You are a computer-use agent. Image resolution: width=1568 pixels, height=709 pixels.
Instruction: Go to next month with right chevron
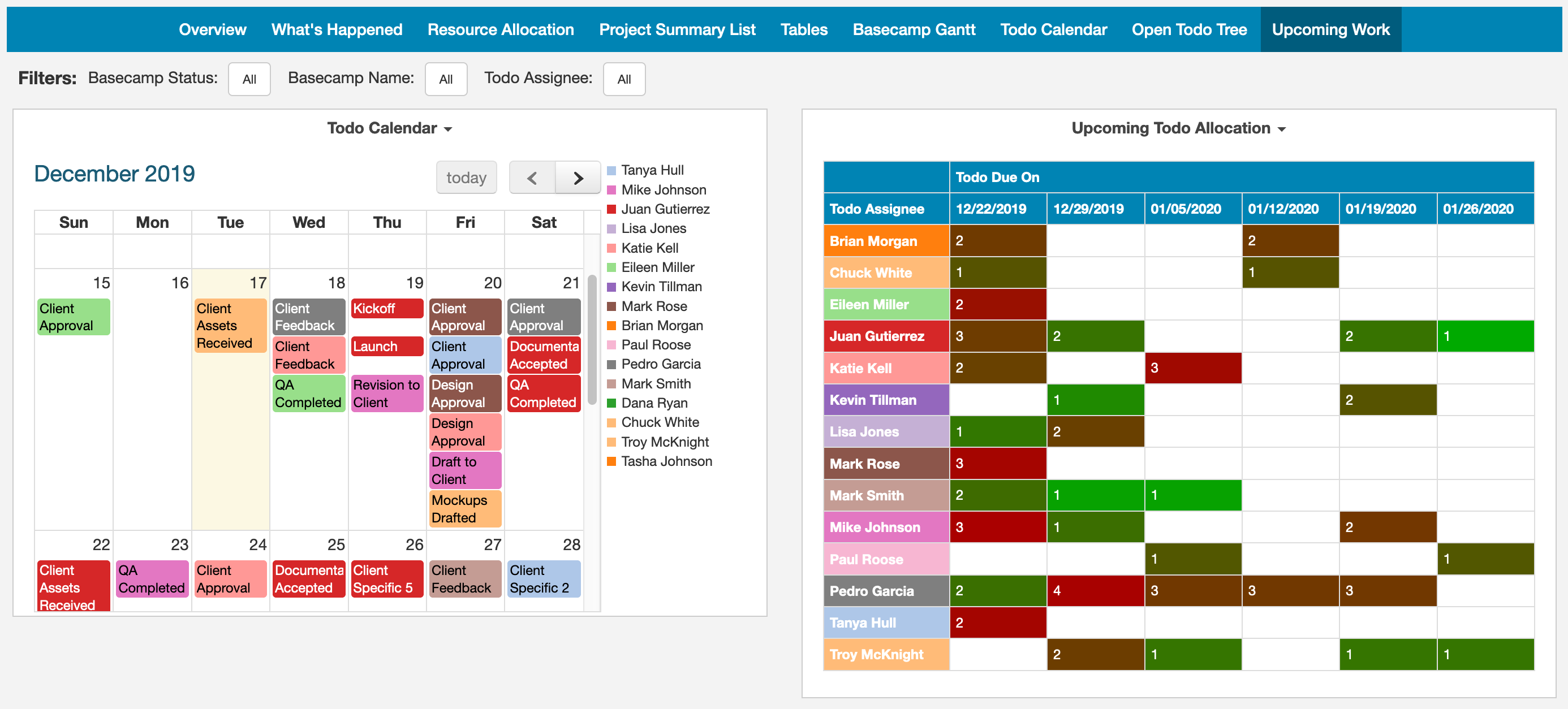tap(578, 178)
